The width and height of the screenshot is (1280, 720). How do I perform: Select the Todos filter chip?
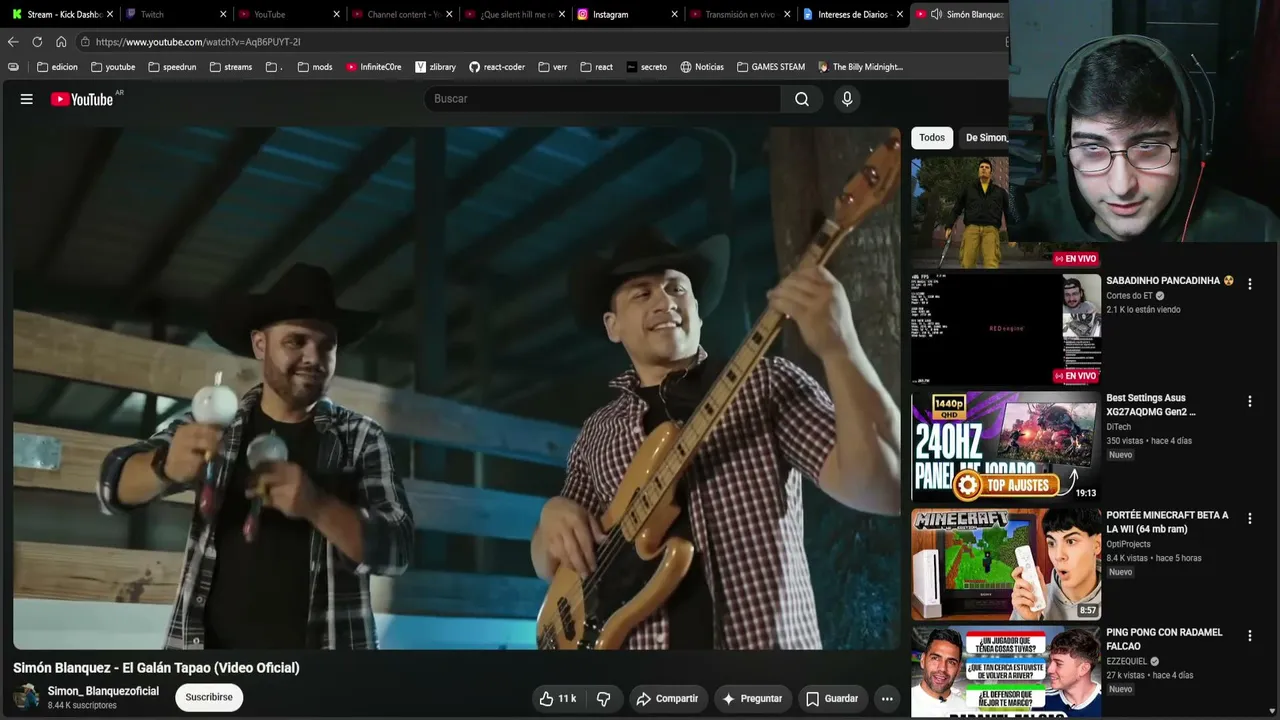click(x=932, y=138)
